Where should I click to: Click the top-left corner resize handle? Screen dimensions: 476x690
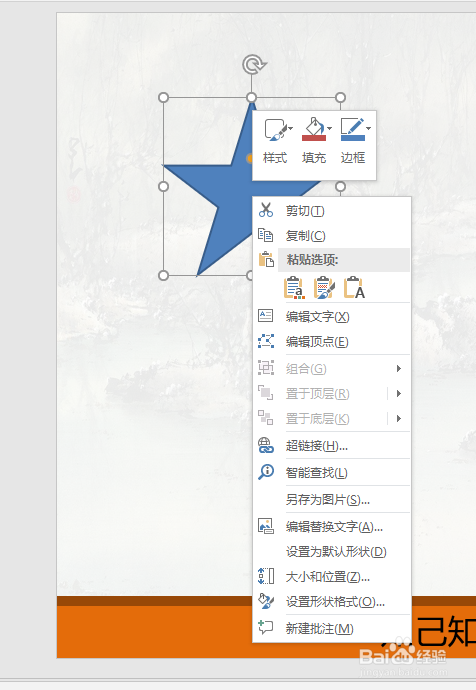click(163, 98)
